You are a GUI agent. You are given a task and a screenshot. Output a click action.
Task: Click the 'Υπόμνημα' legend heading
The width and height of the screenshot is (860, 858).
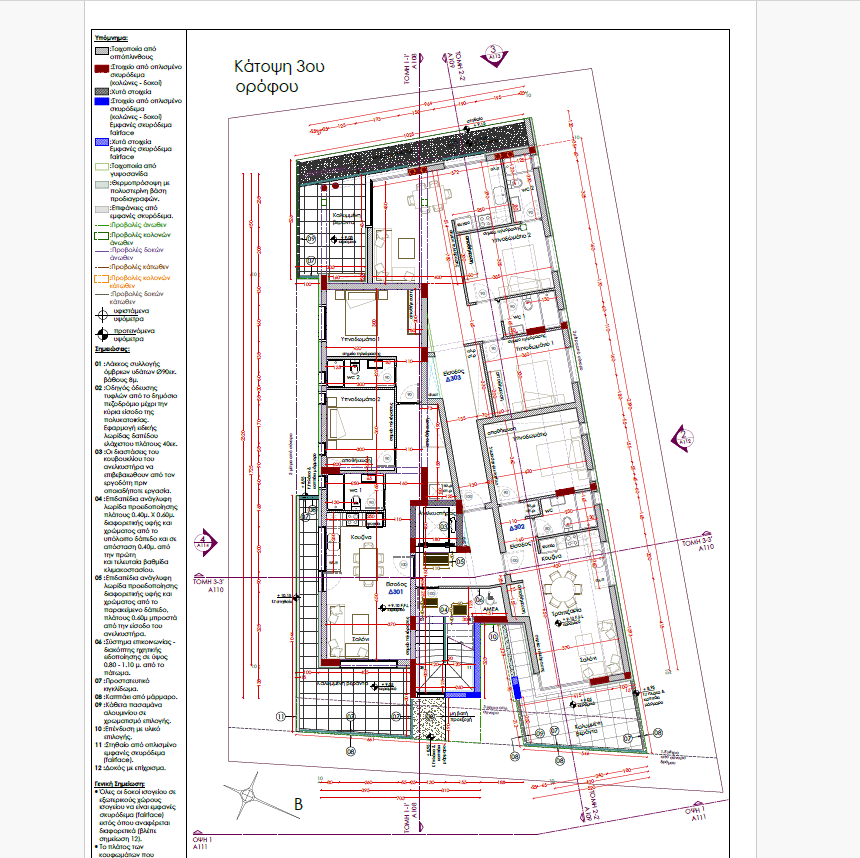coord(111,37)
